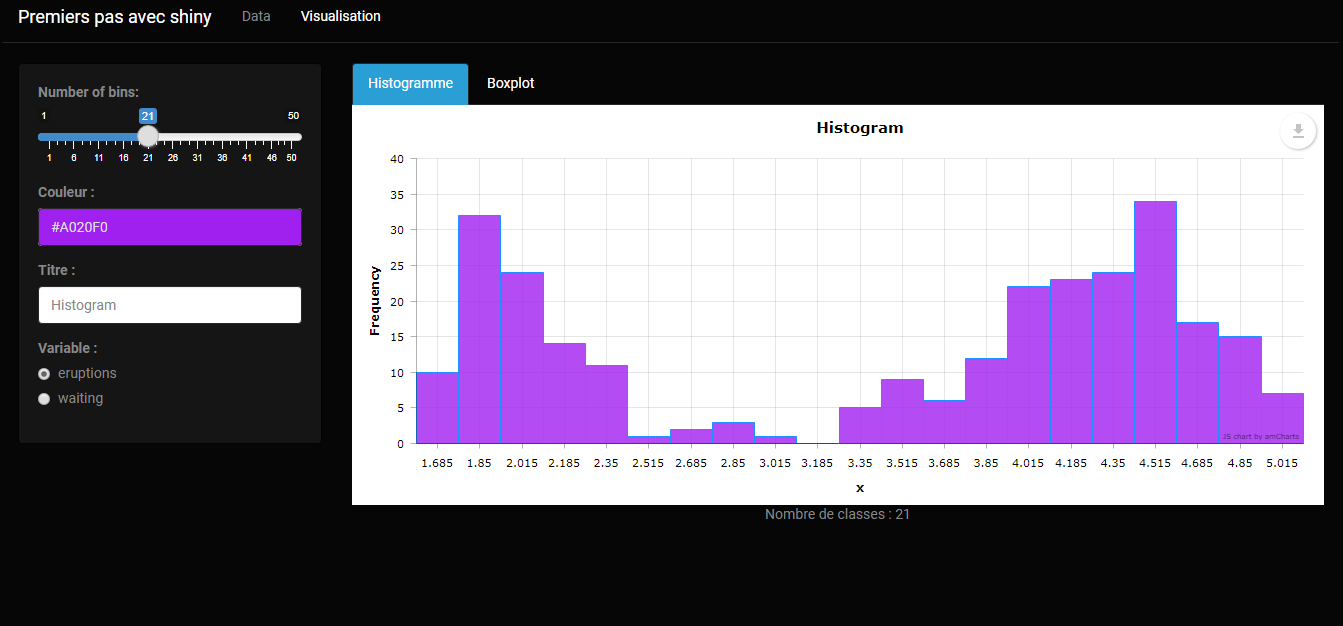Viewport: 1343px width, 626px height.
Task: Click the 'JS chart by amCharts' credit link
Action: tap(1263, 435)
